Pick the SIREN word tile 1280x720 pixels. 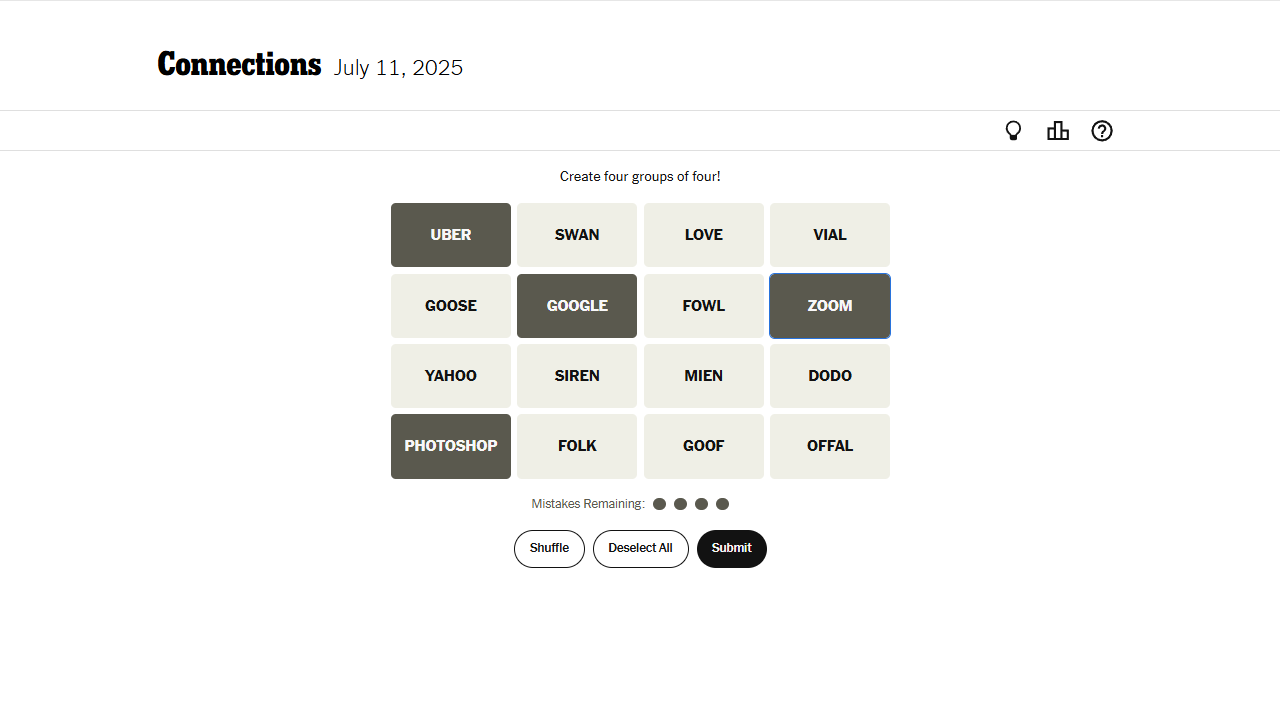coord(577,376)
